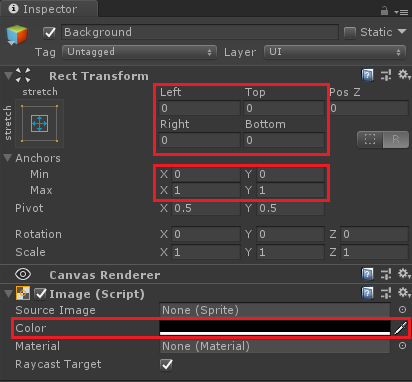
Task: Click the Canvas Renderer eye icon
Action: [23, 274]
